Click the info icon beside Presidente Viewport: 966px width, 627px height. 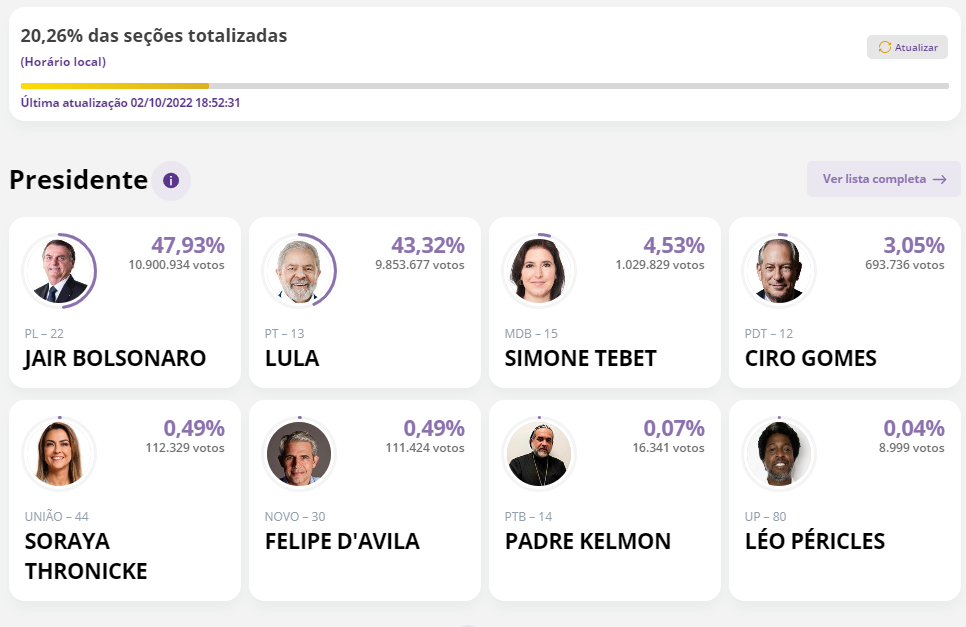click(171, 181)
